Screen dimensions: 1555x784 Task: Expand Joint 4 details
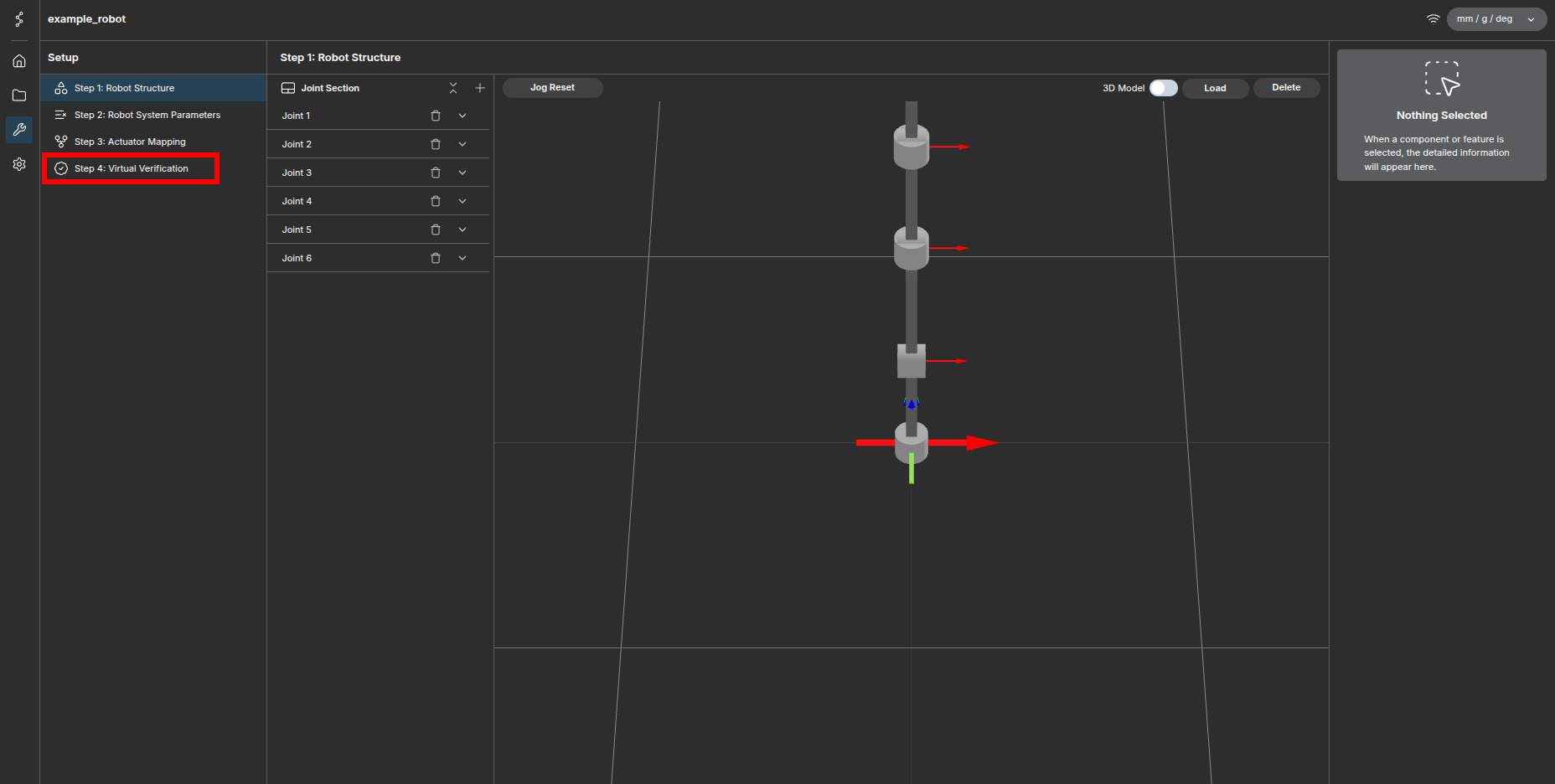pos(462,201)
